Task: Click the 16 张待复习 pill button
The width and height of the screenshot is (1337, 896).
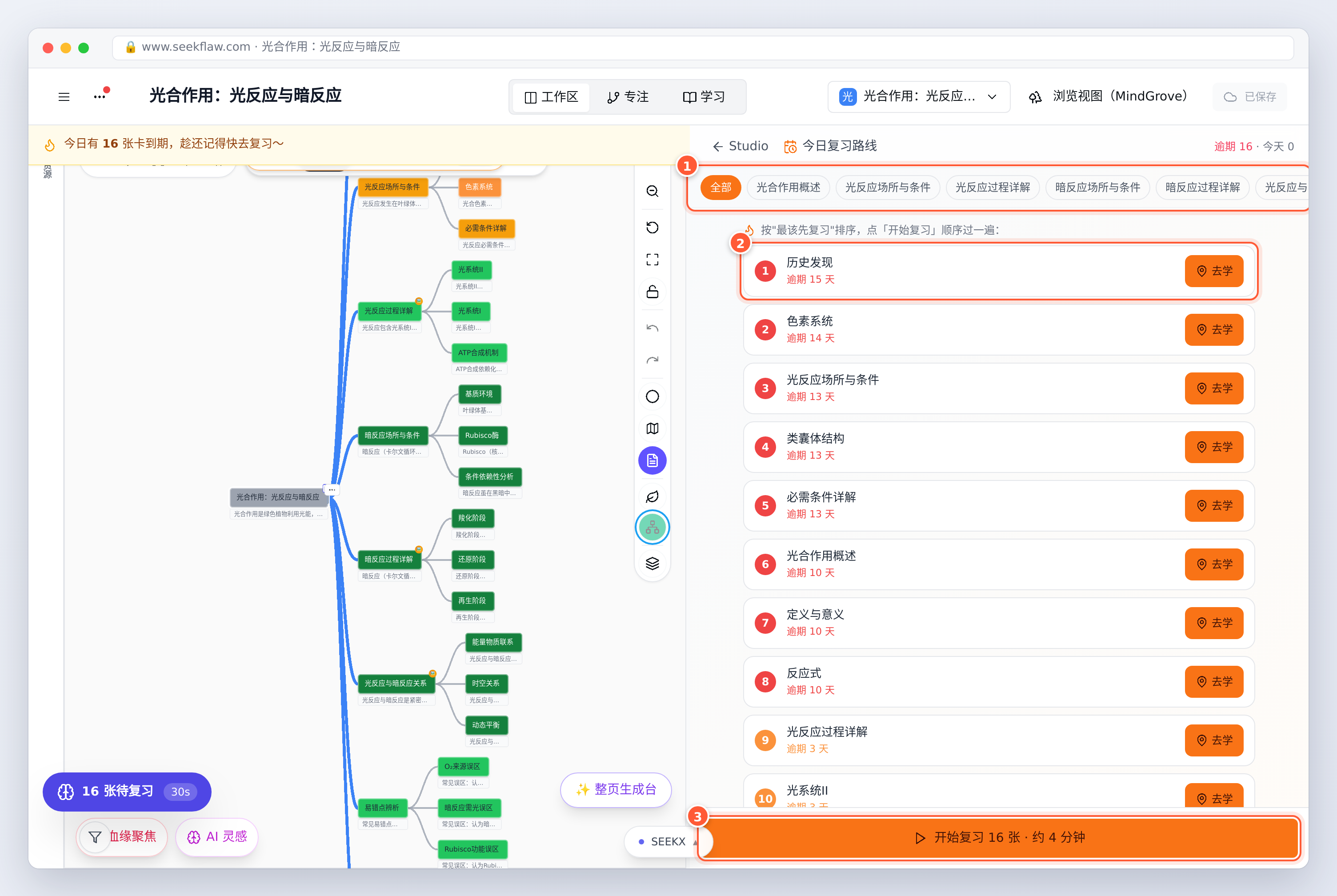Action: pos(127,792)
